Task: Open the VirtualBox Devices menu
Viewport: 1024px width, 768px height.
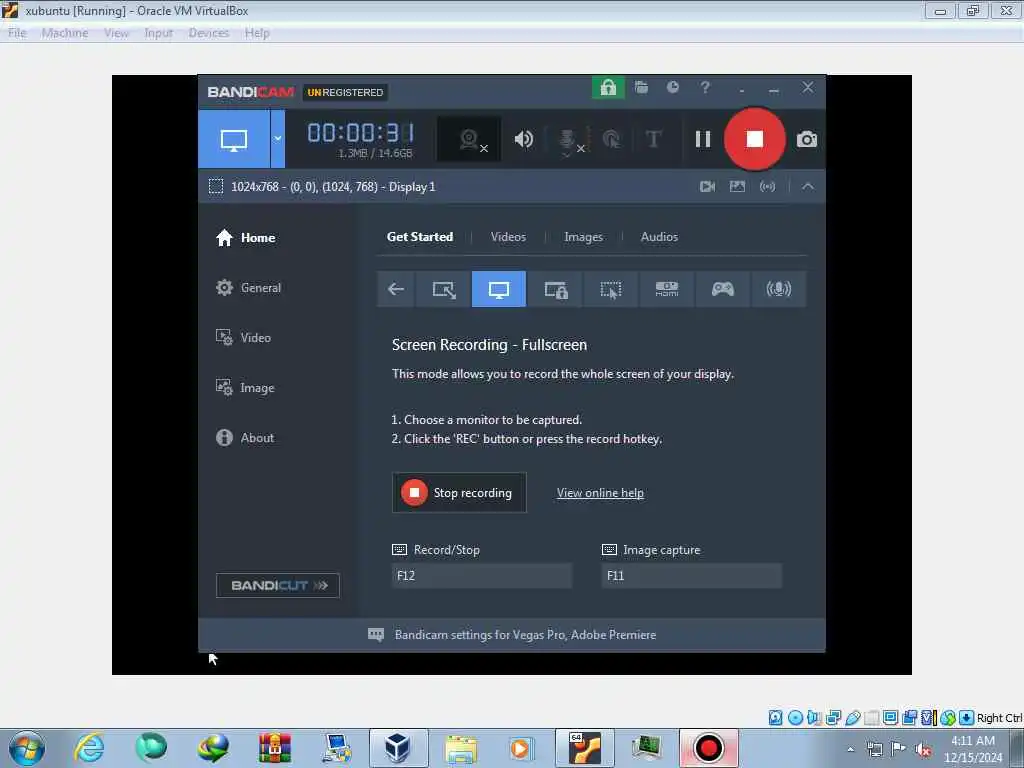Action: click(x=208, y=33)
